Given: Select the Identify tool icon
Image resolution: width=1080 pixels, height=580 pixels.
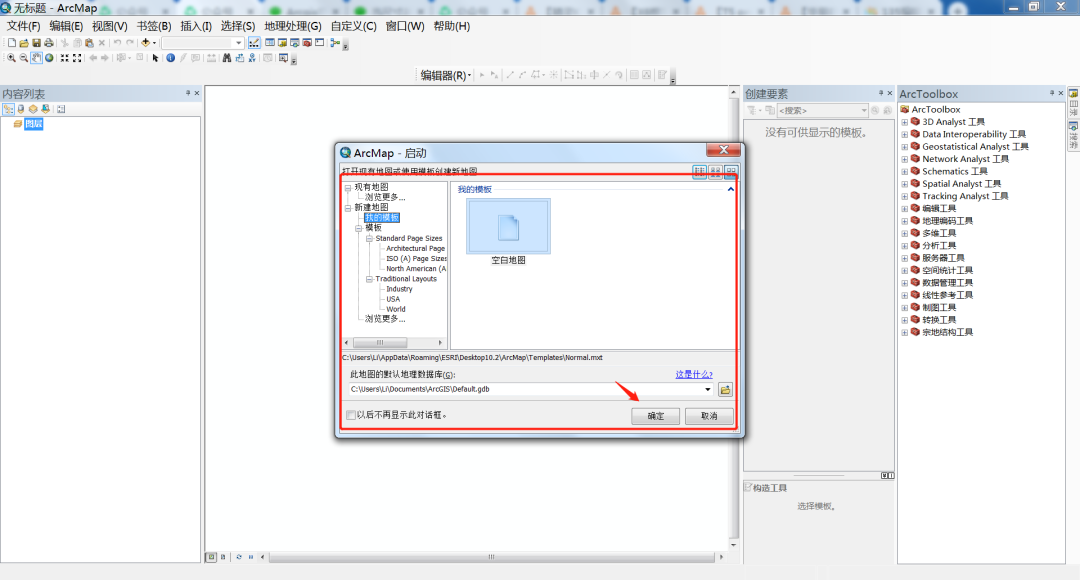Looking at the screenshot, I should (170, 58).
